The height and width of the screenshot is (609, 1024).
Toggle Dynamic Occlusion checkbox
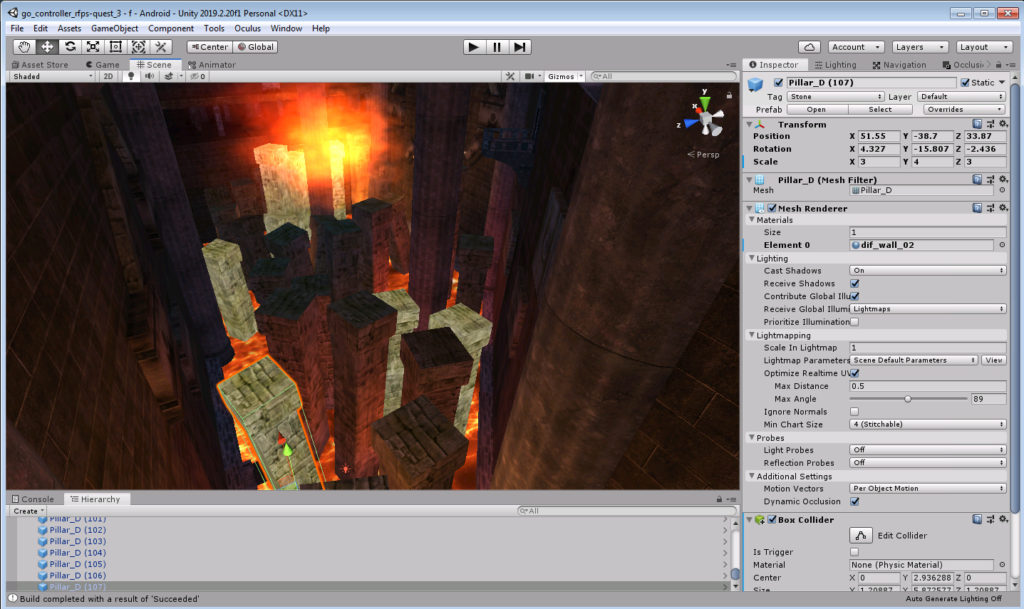click(x=854, y=501)
